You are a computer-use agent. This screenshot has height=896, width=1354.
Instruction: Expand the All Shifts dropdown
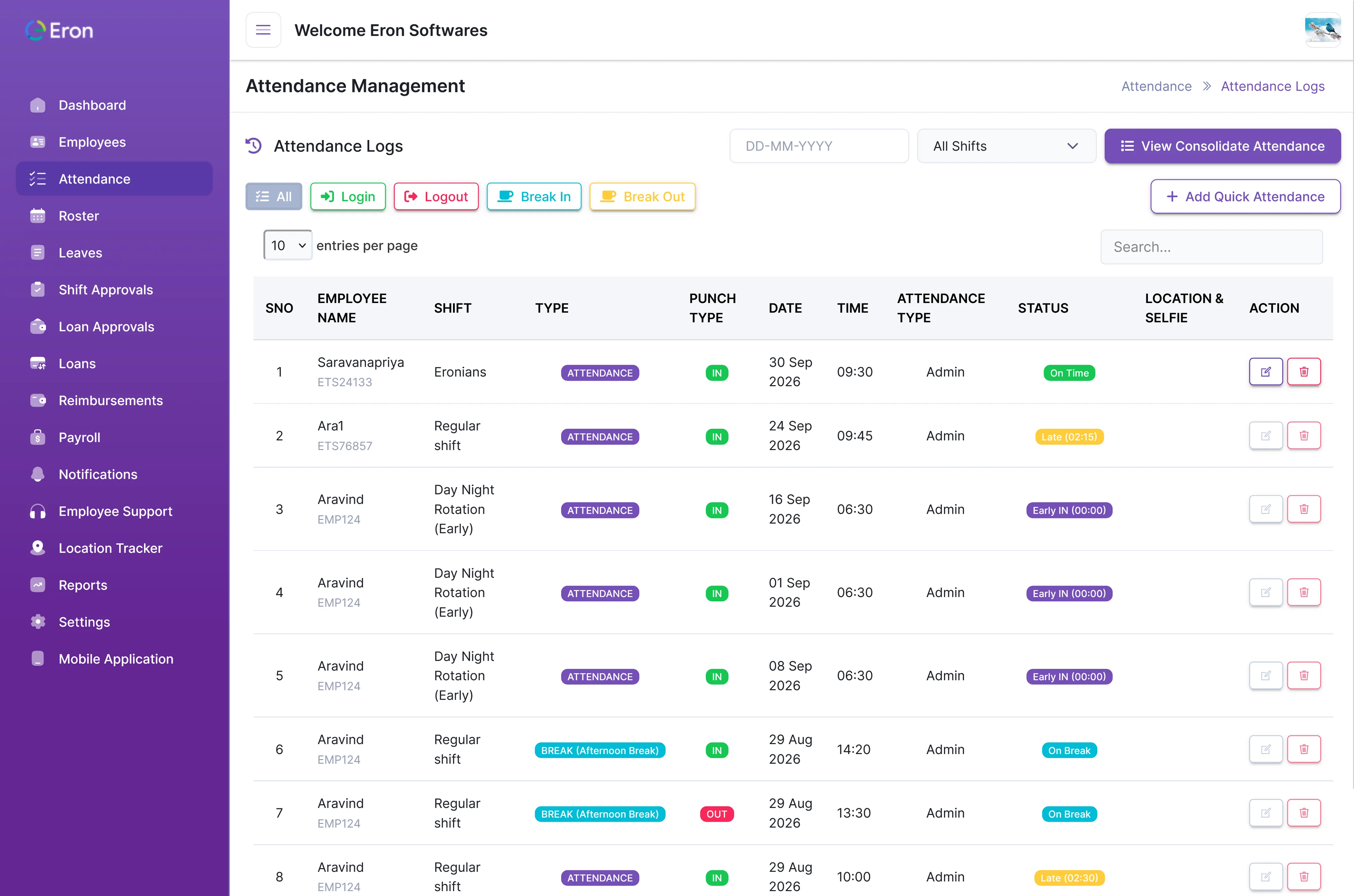(x=1006, y=146)
